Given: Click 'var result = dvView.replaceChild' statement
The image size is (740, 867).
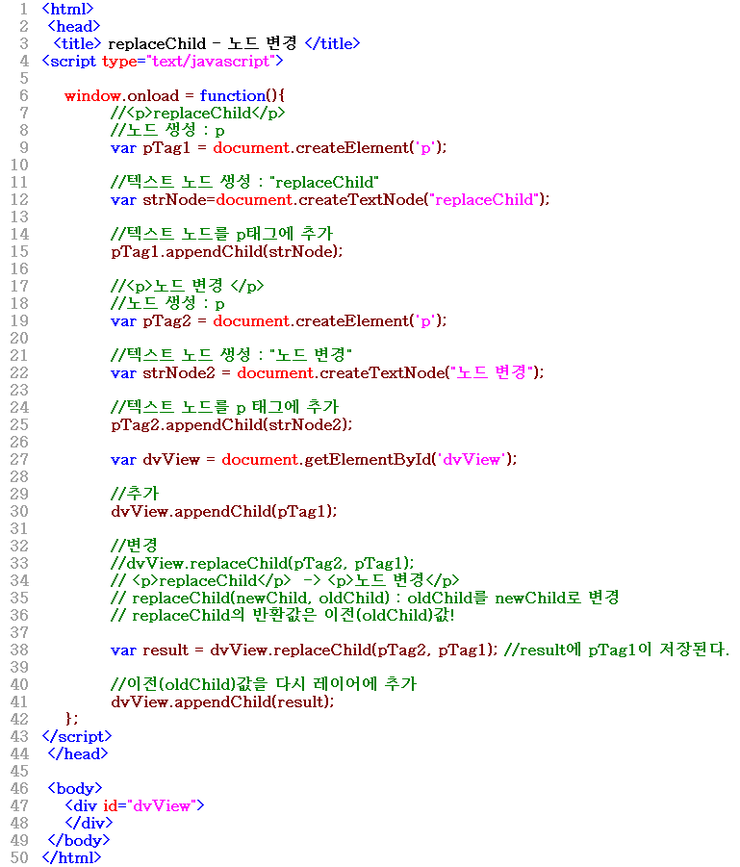Looking at the screenshot, I should coord(304,650).
